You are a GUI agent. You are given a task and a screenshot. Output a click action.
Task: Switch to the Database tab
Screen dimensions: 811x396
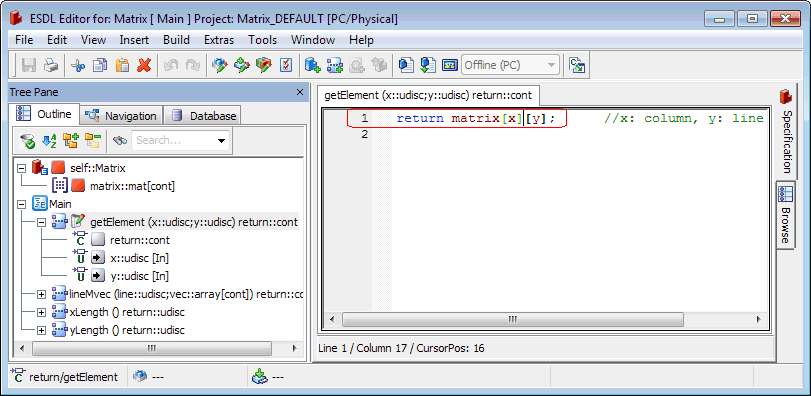pyautogui.click(x=202, y=116)
